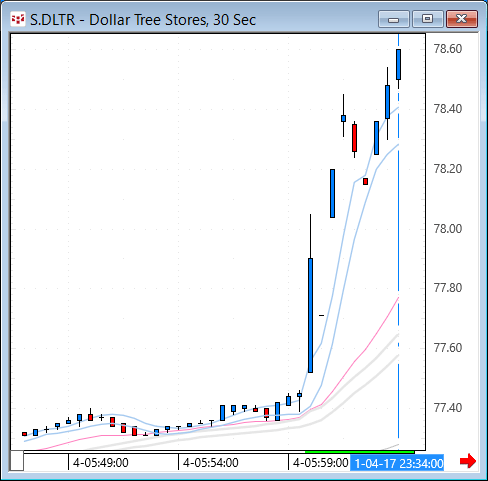Close the Dollar Tree Stores chart window

click(462, 19)
